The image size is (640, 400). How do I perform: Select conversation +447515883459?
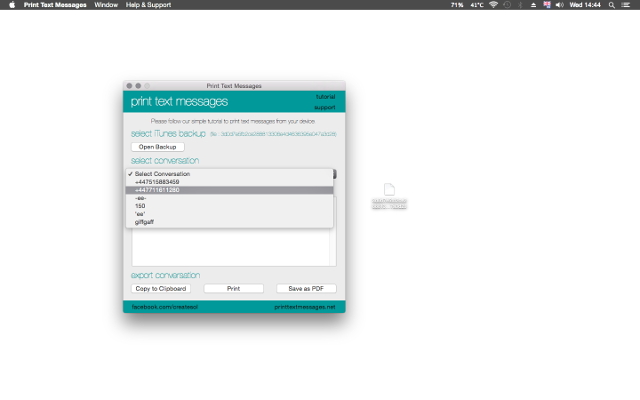[229, 182]
